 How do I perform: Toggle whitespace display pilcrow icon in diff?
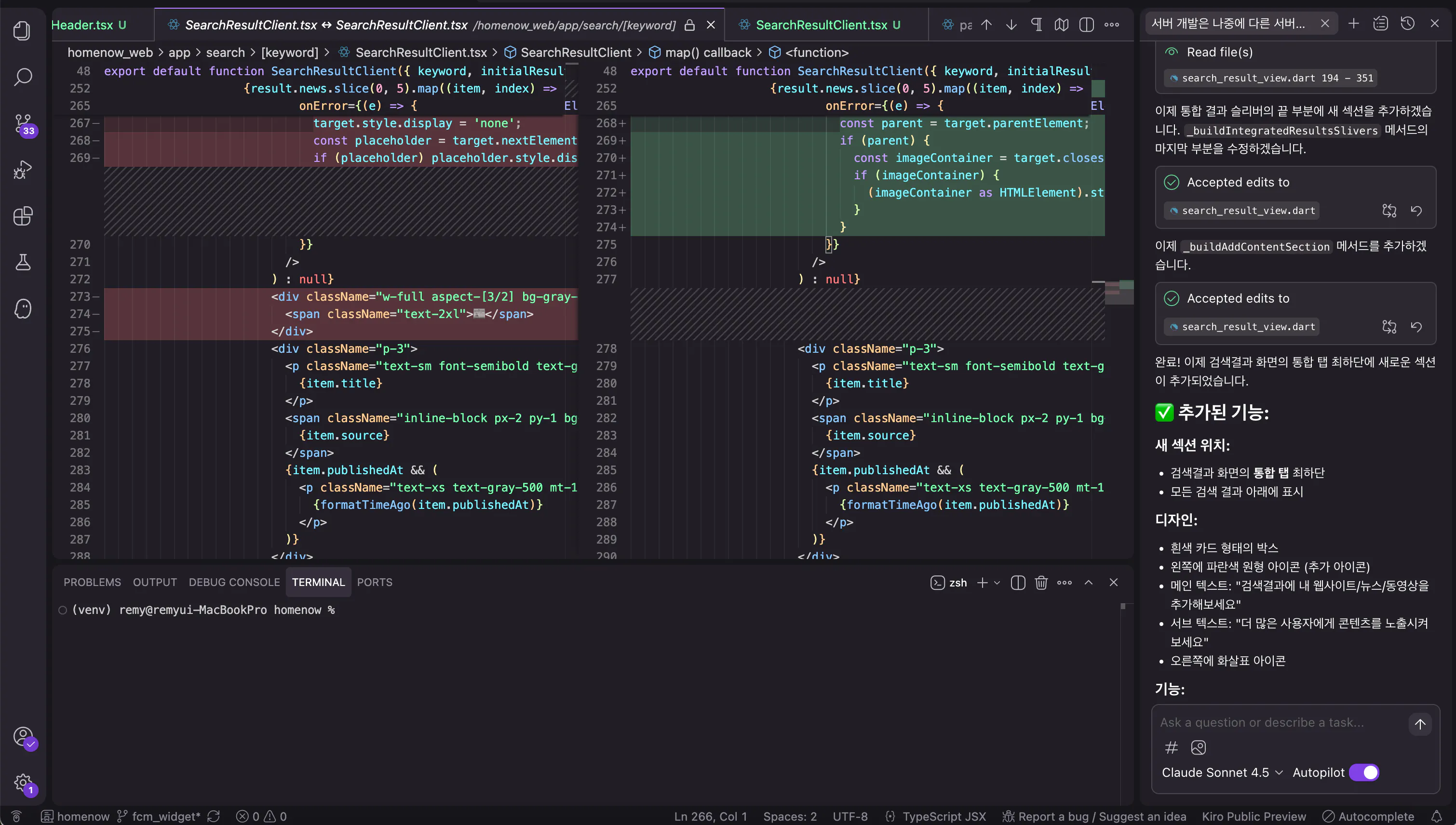1037,25
